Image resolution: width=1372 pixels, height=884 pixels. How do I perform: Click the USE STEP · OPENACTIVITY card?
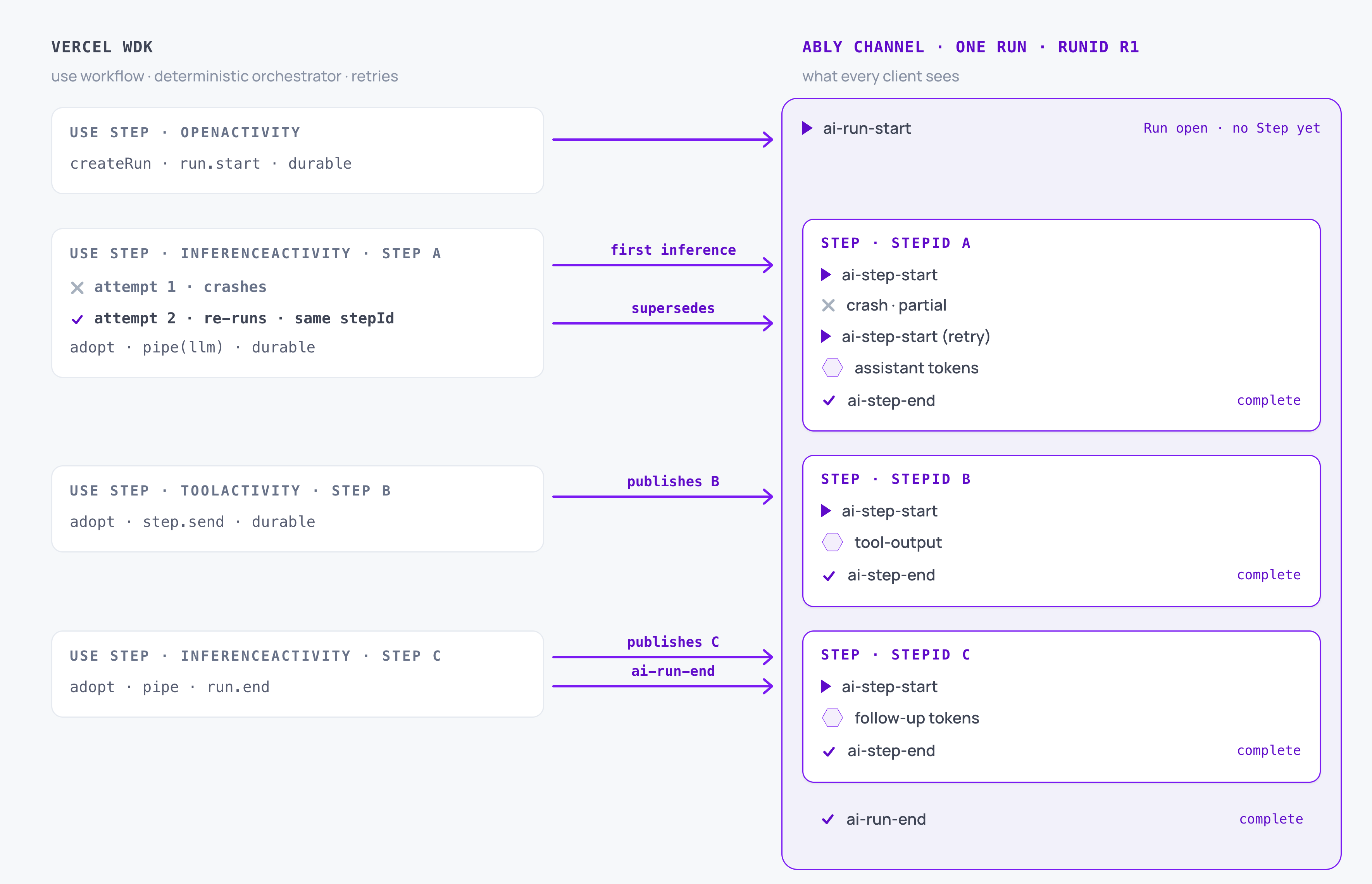tap(297, 150)
